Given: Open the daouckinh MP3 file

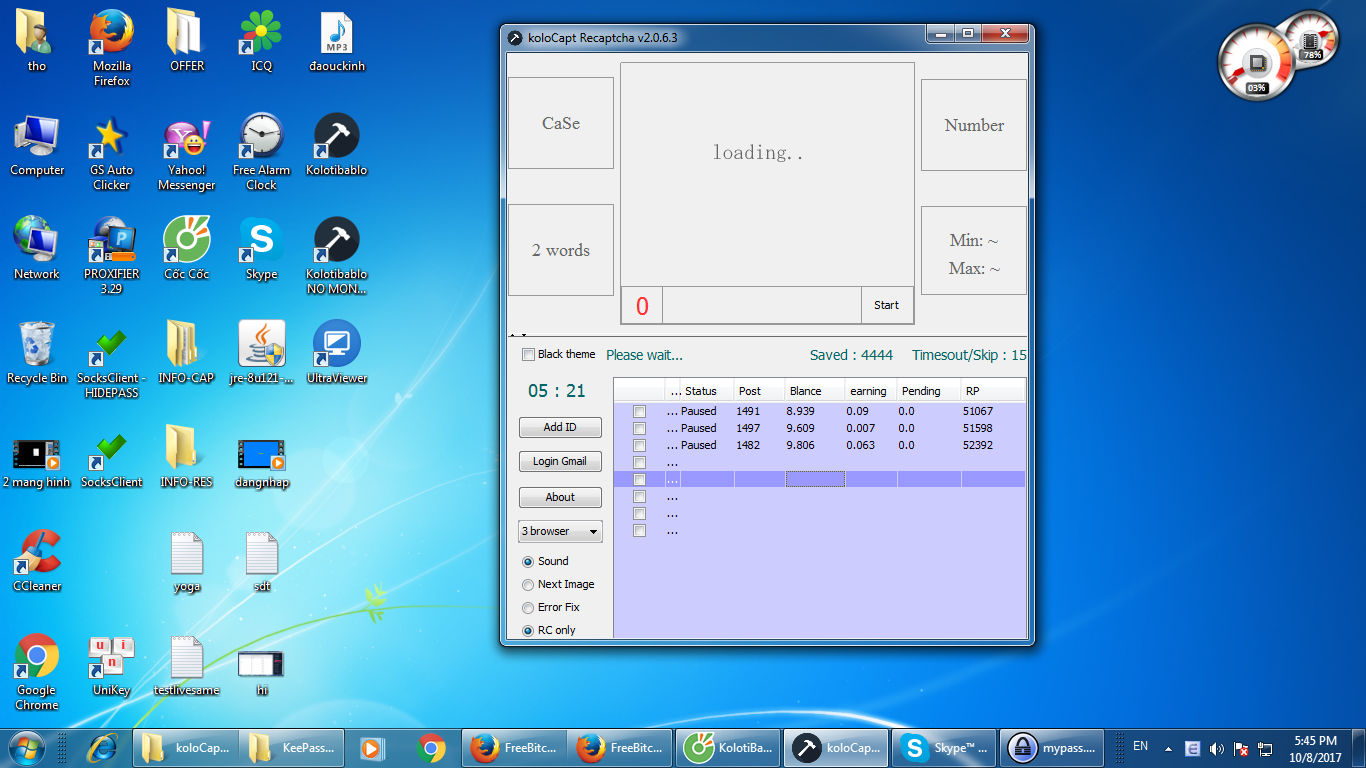Looking at the screenshot, I should (336, 40).
